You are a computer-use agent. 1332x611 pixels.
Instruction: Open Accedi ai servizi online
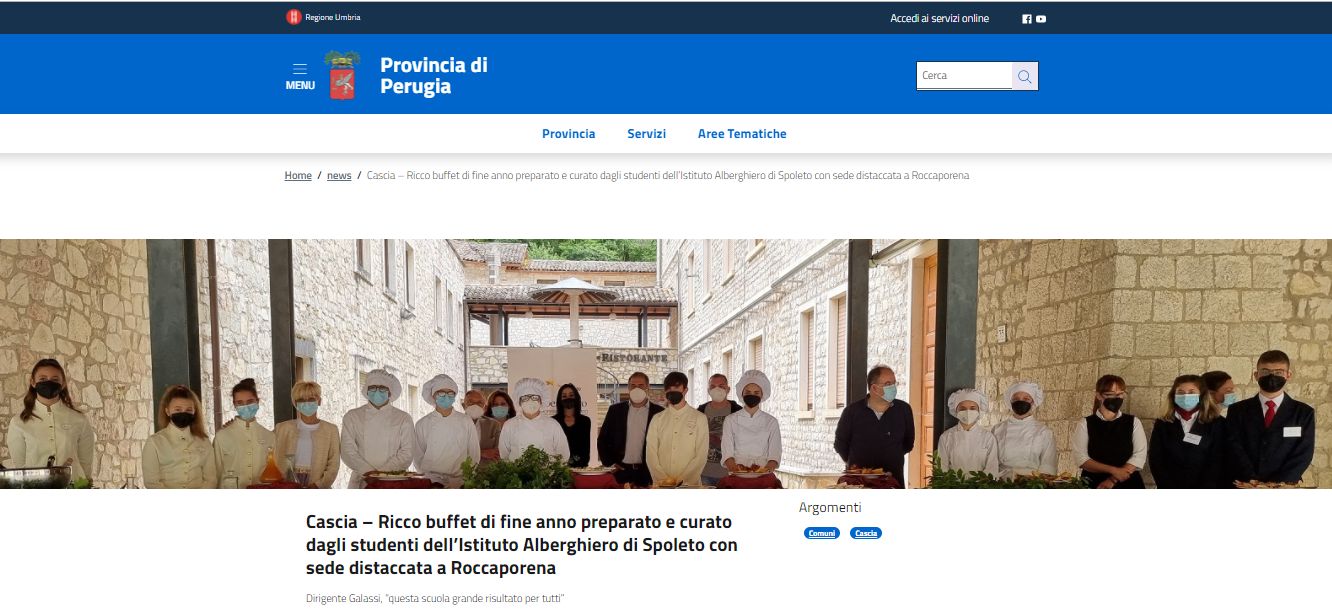pyautogui.click(x=939, y=18)
